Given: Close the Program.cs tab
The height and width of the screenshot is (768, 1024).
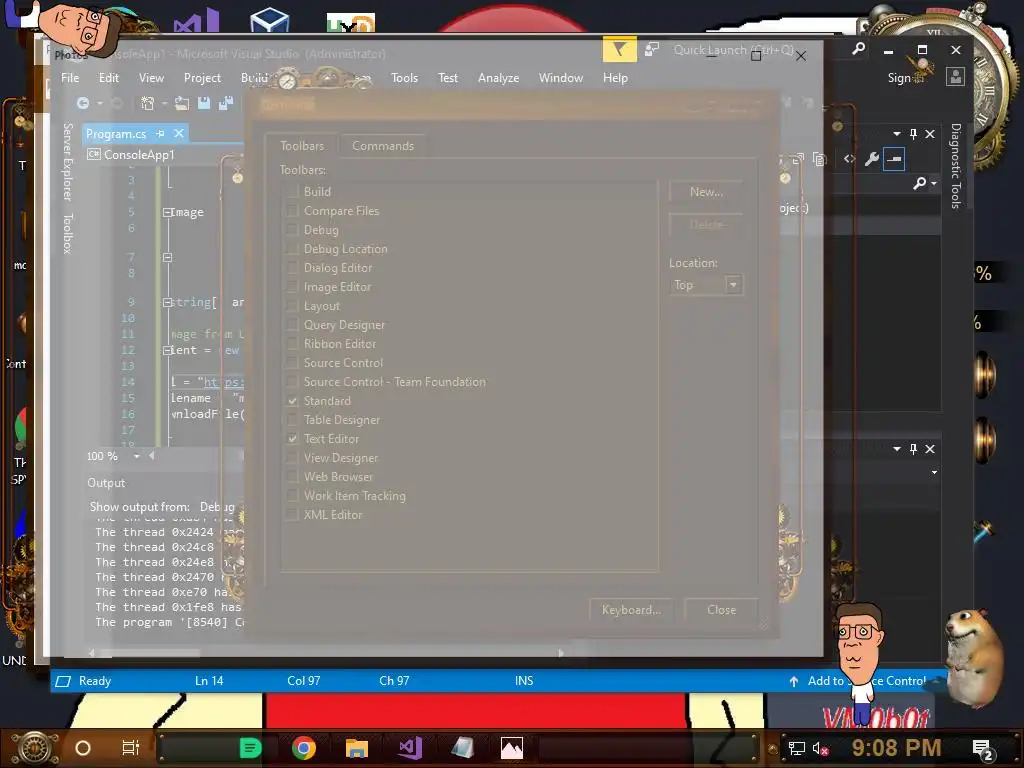Looking at the screenshot, I should tap(178, 133).
